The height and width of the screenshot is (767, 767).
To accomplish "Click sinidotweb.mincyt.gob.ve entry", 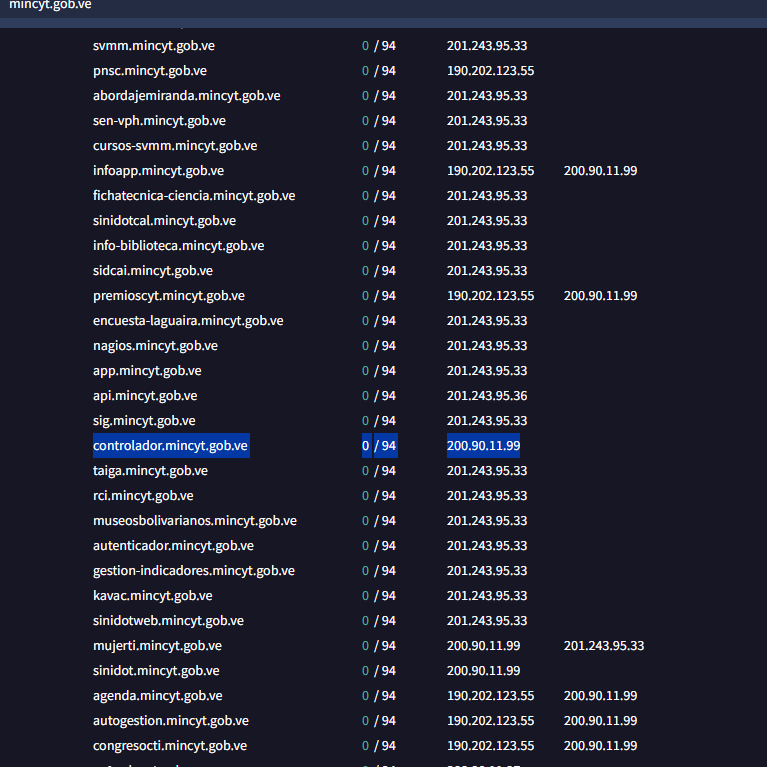I will point(168,619).
